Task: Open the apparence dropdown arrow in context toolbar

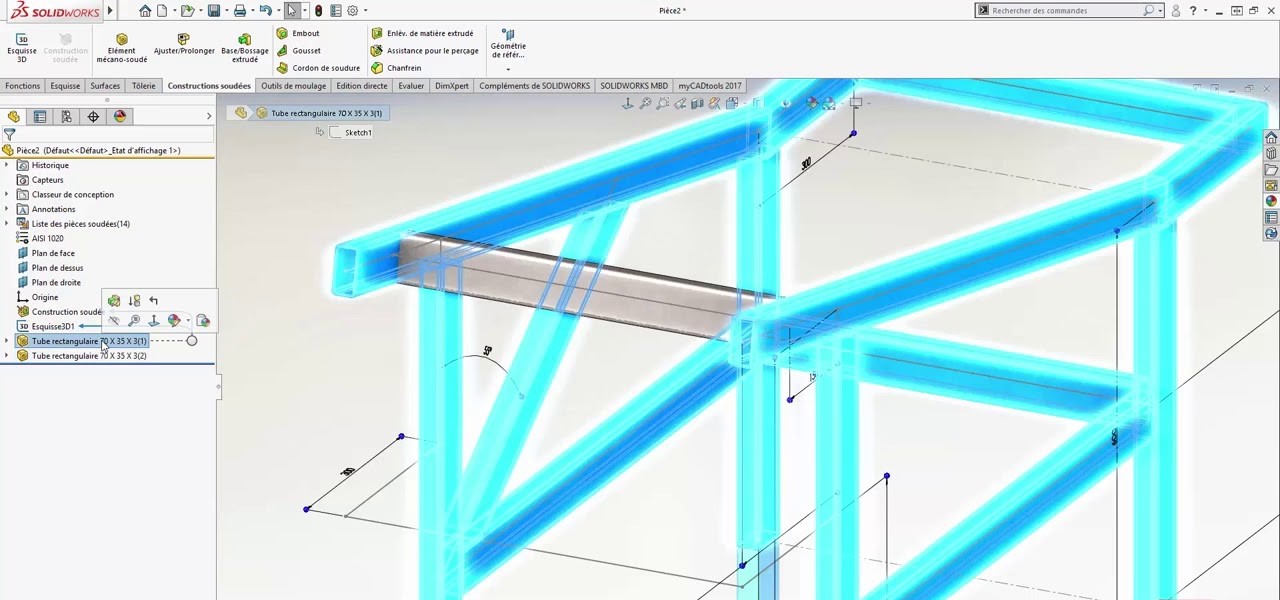Action: tap(188, 320)
